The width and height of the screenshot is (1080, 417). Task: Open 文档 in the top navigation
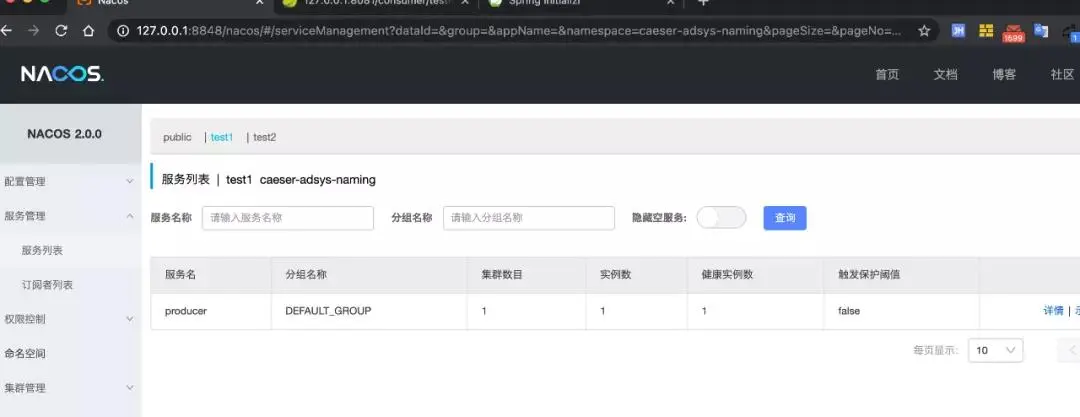coord(946,74)
